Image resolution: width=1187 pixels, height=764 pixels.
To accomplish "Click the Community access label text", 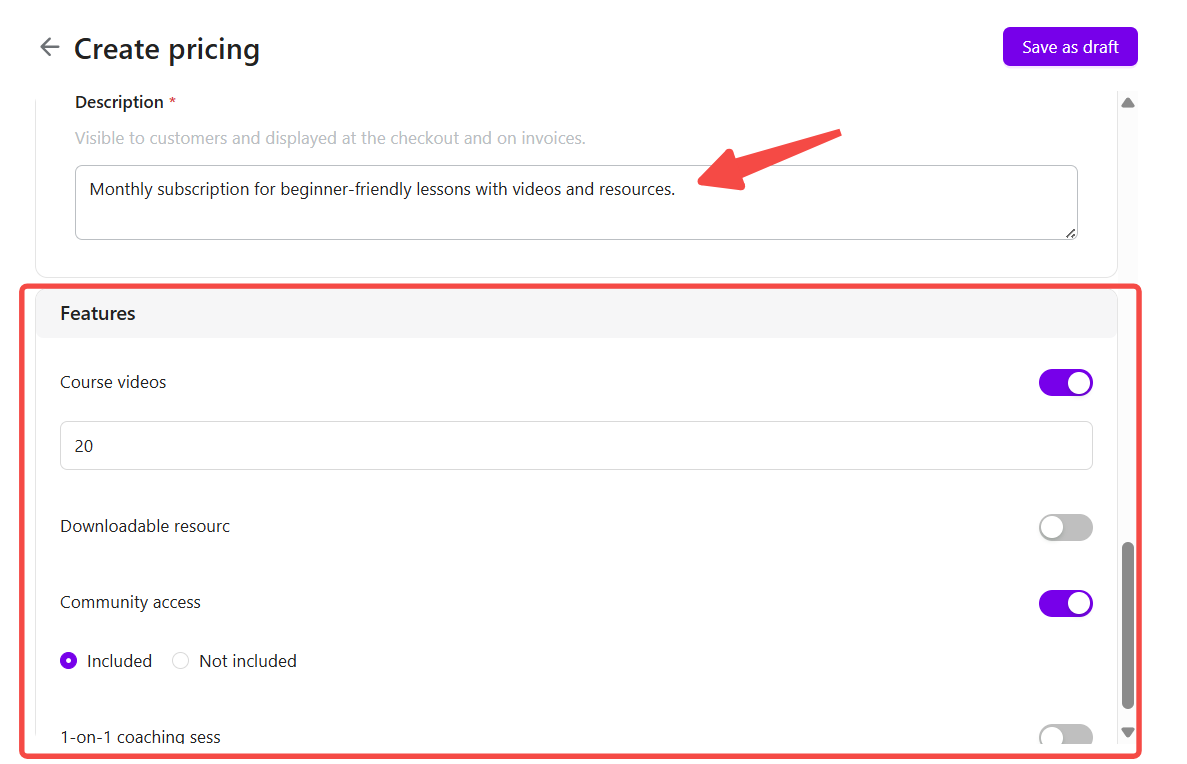I will tap(130, 602).
